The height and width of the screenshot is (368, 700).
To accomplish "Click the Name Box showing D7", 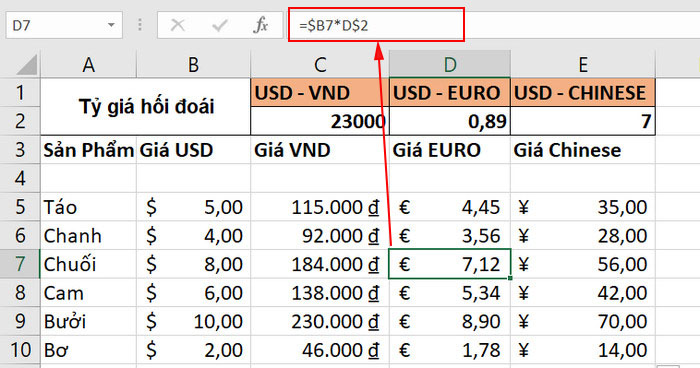I will (x=64, y=25).
